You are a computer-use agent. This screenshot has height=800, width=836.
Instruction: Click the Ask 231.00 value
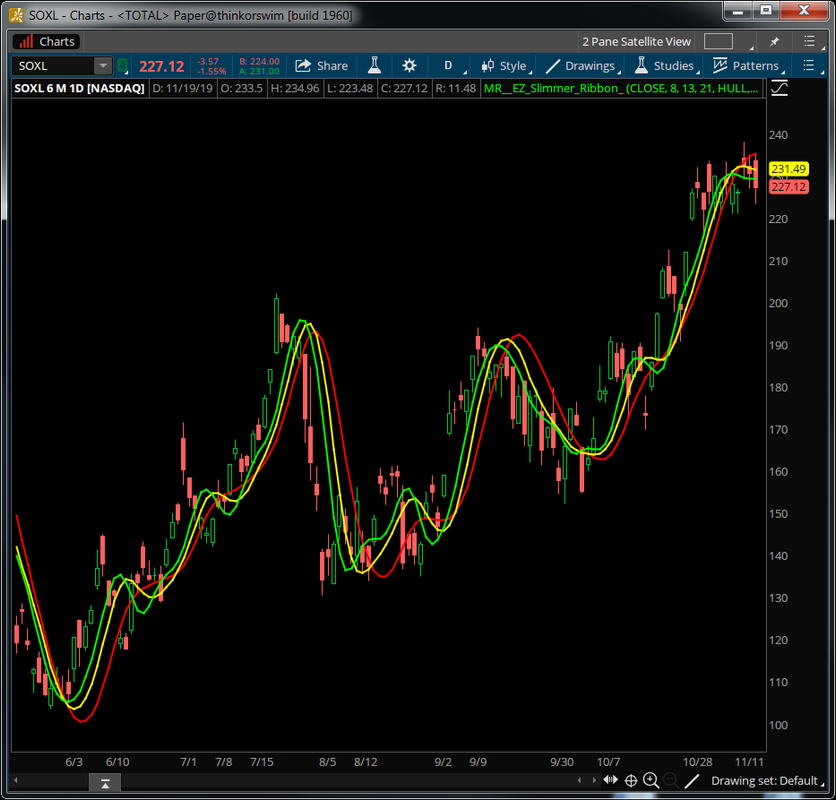point(260,71)
